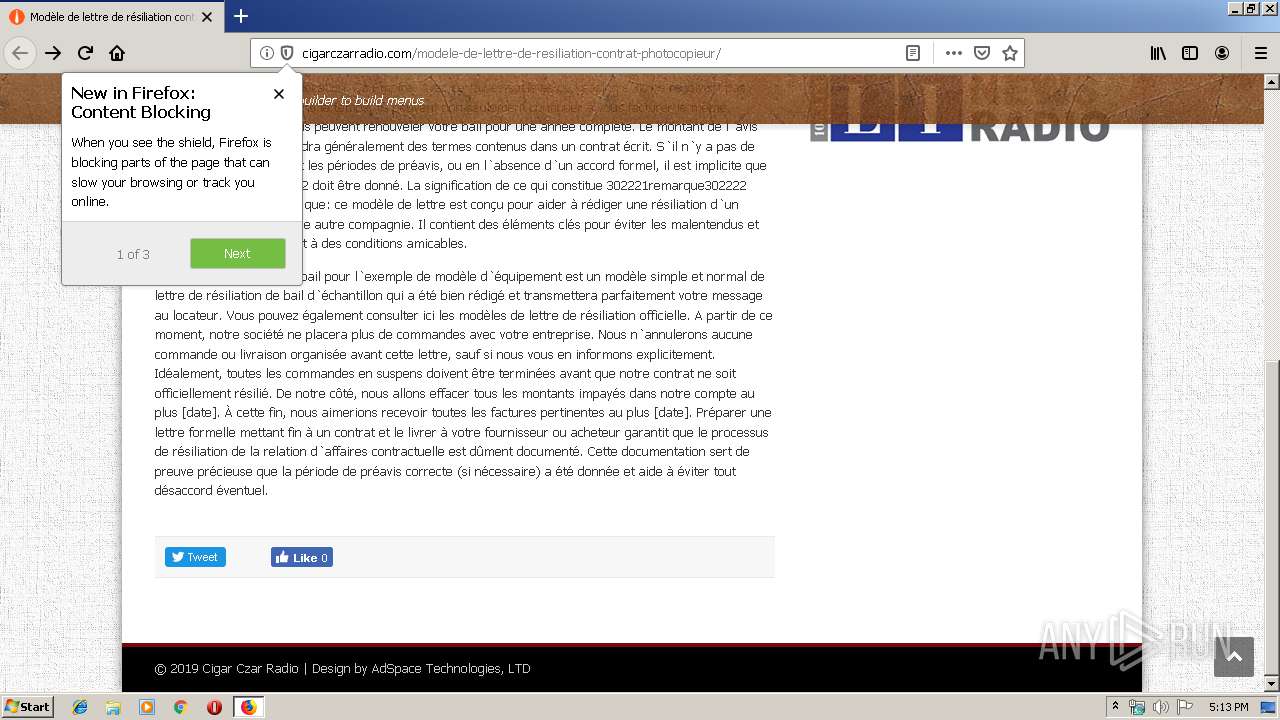Show site information icon in the address bar
The width and height of the screenshot is (1280, 720).
click(x=267, y=53)
